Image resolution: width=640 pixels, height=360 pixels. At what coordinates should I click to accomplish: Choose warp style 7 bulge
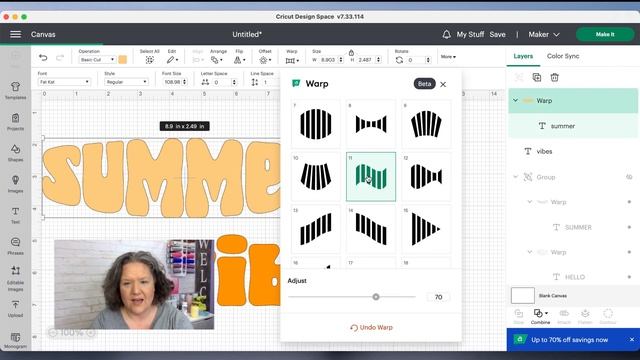pos(316,124)
